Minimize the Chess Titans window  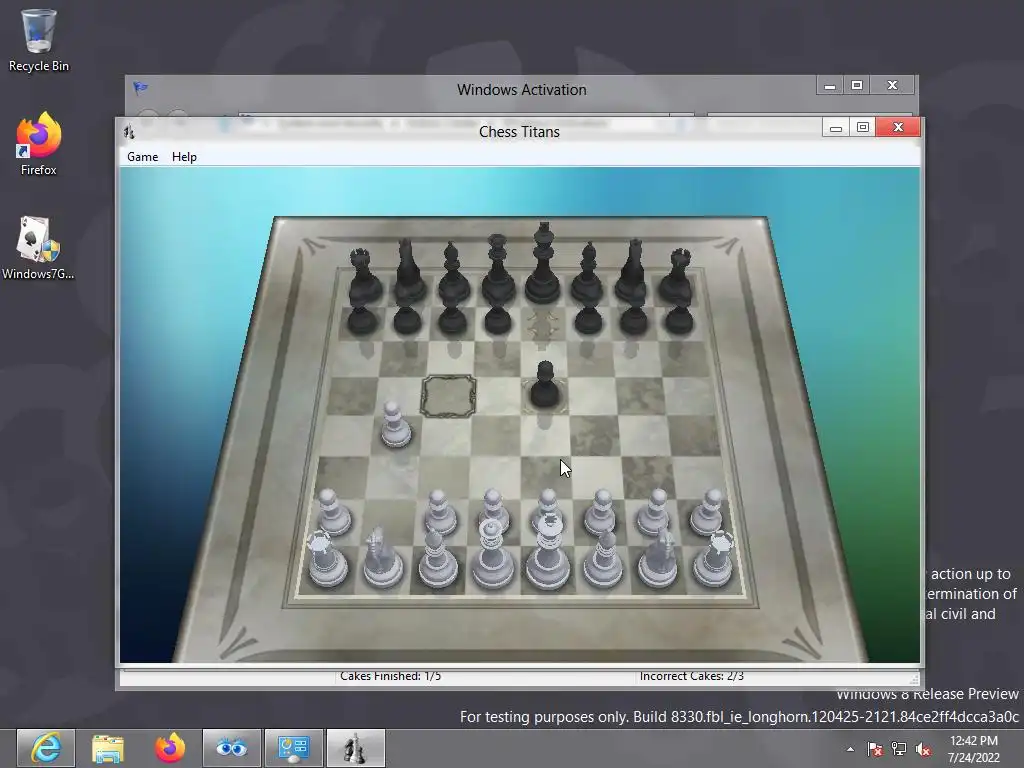pyautogui.click(x=835, y=127)
